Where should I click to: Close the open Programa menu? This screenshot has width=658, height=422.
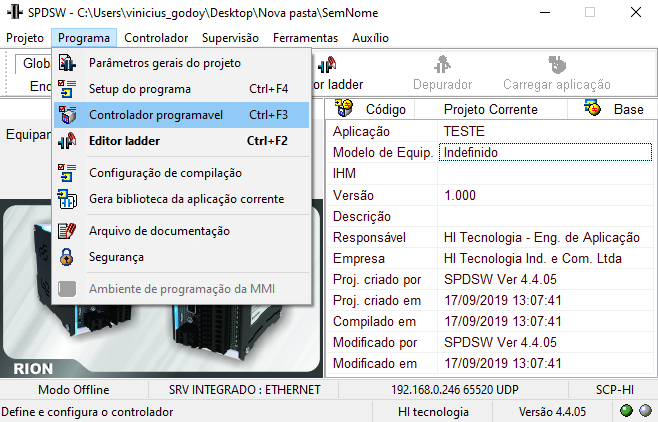pos(84,38)
